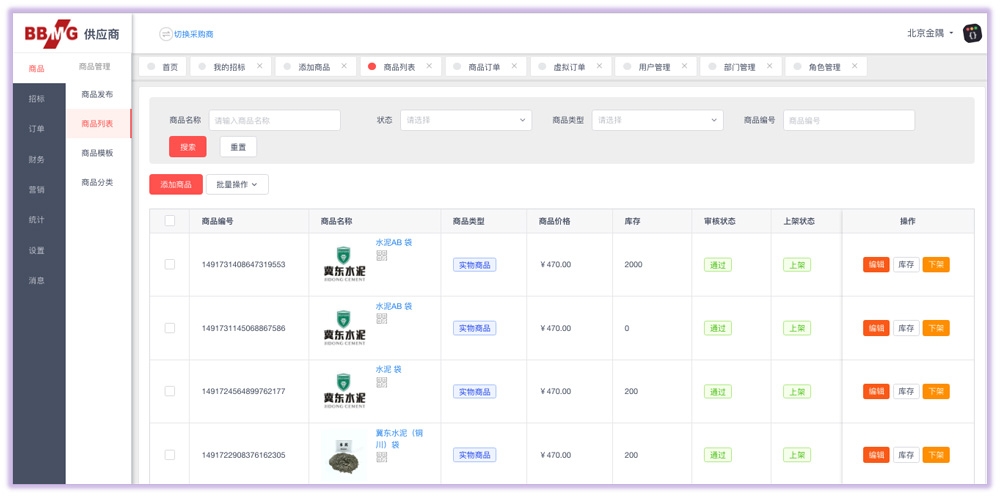The width and height of the screenshot is (1000, 497).
Task: Switch to the 用户管理 tab
Action: pos(654,66)
